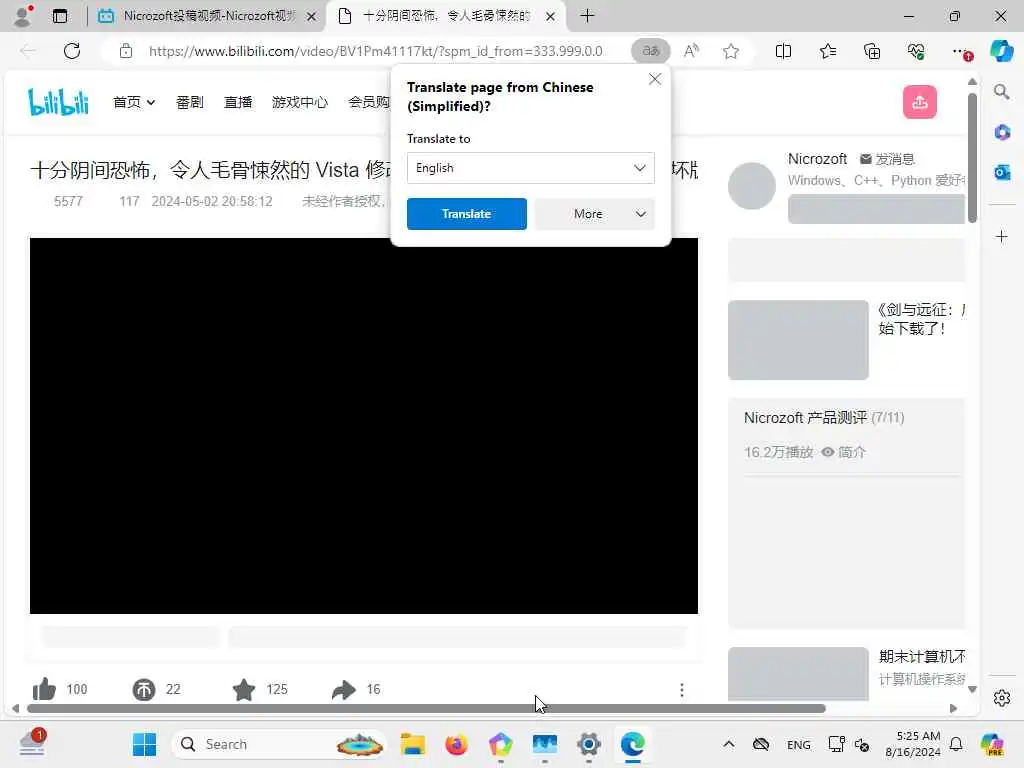Open the 番剧 menu item
The image size is (1024, 768).
189,102
